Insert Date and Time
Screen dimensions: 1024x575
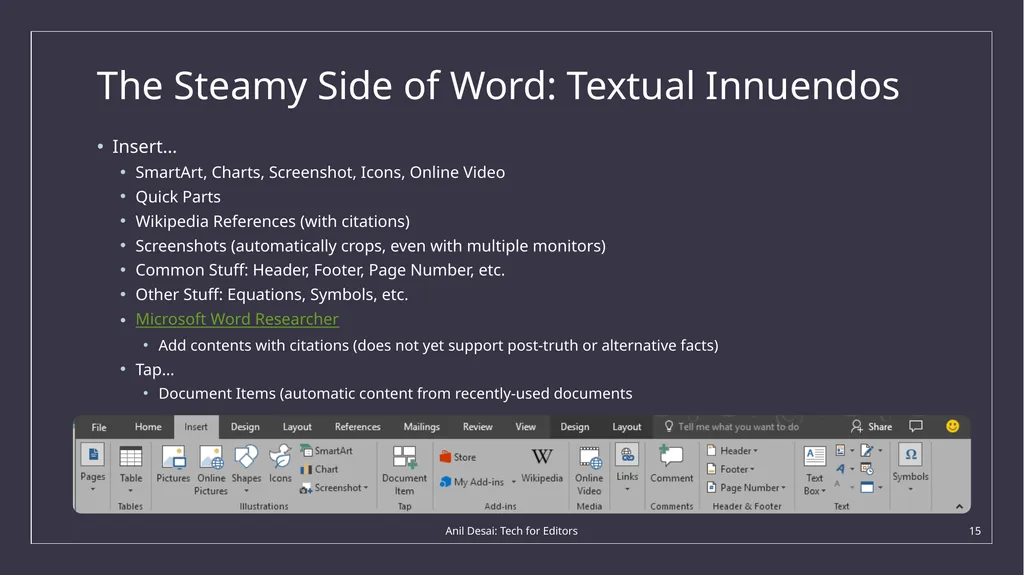click(x=867, y=468)
